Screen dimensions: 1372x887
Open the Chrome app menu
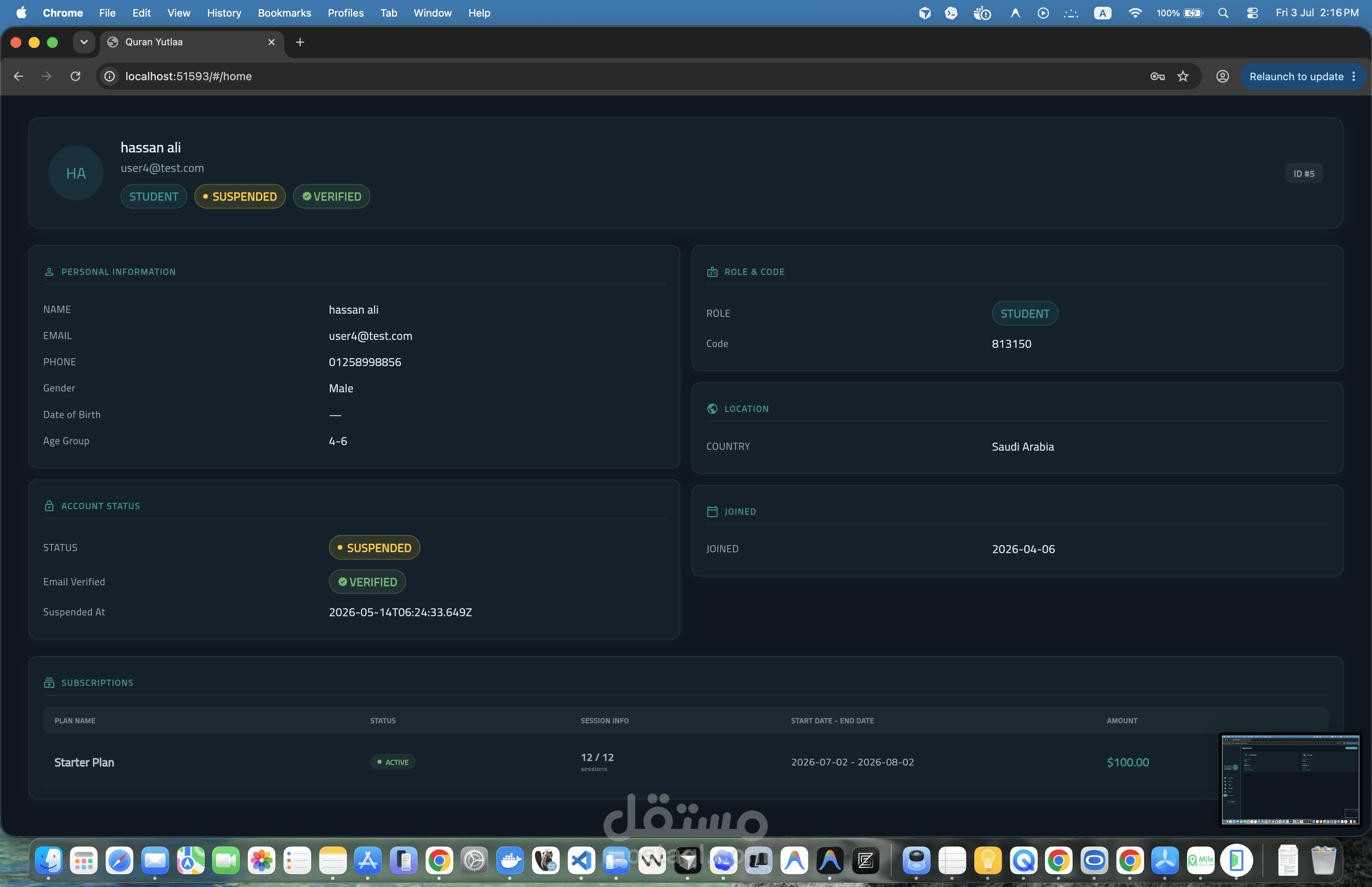(63, 13)
